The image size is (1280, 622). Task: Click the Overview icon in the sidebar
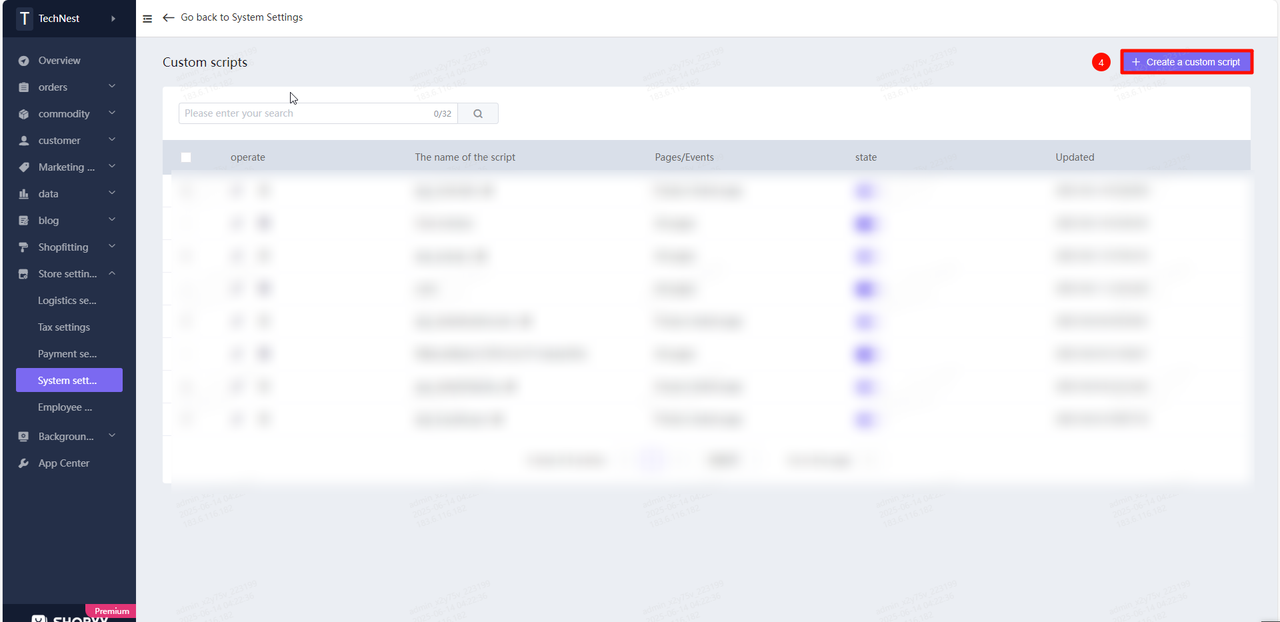tap(24, 61)
